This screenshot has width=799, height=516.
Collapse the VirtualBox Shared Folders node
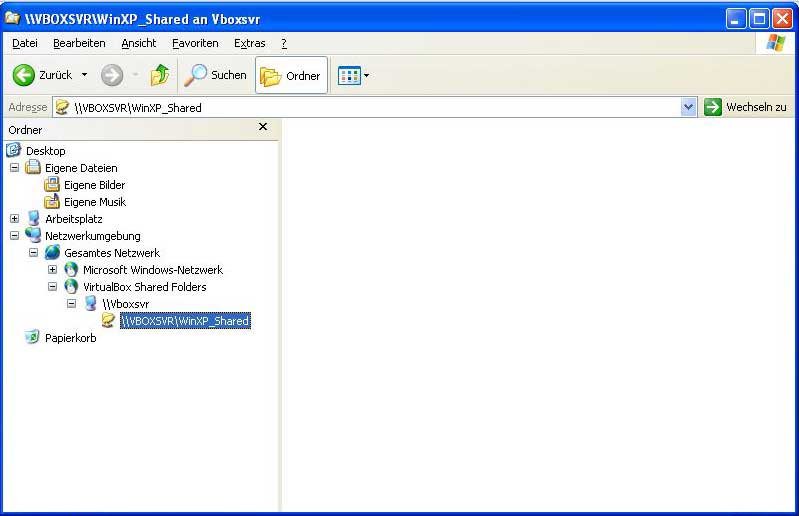point(52,286)
